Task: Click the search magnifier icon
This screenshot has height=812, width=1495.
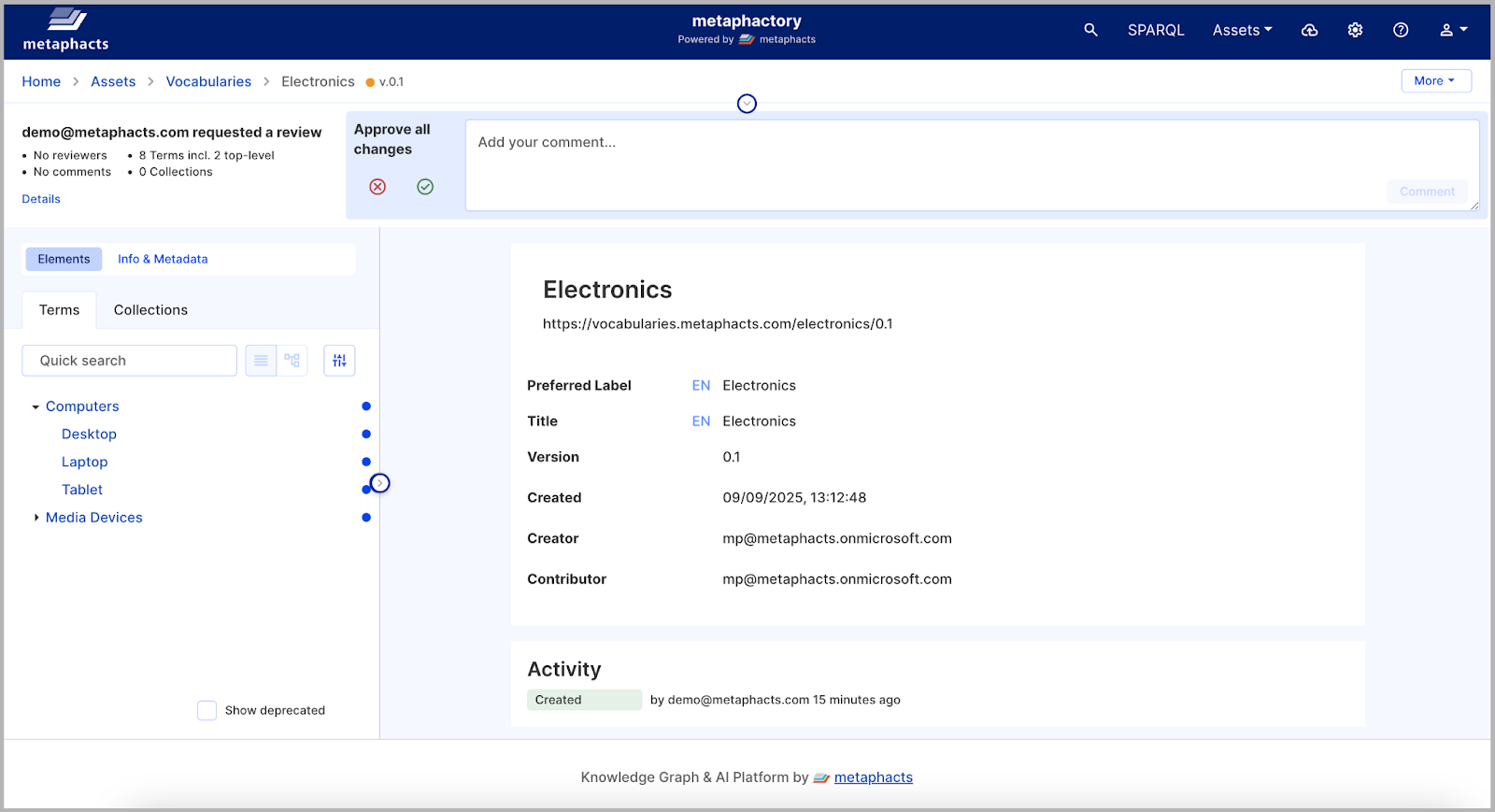Action: [1090, 30]
